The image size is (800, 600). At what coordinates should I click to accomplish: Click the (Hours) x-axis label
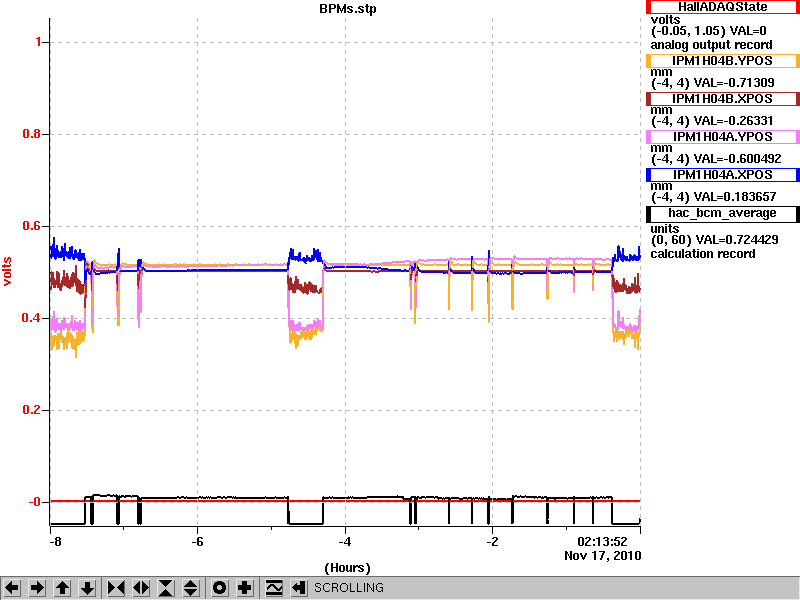(347, 568)
